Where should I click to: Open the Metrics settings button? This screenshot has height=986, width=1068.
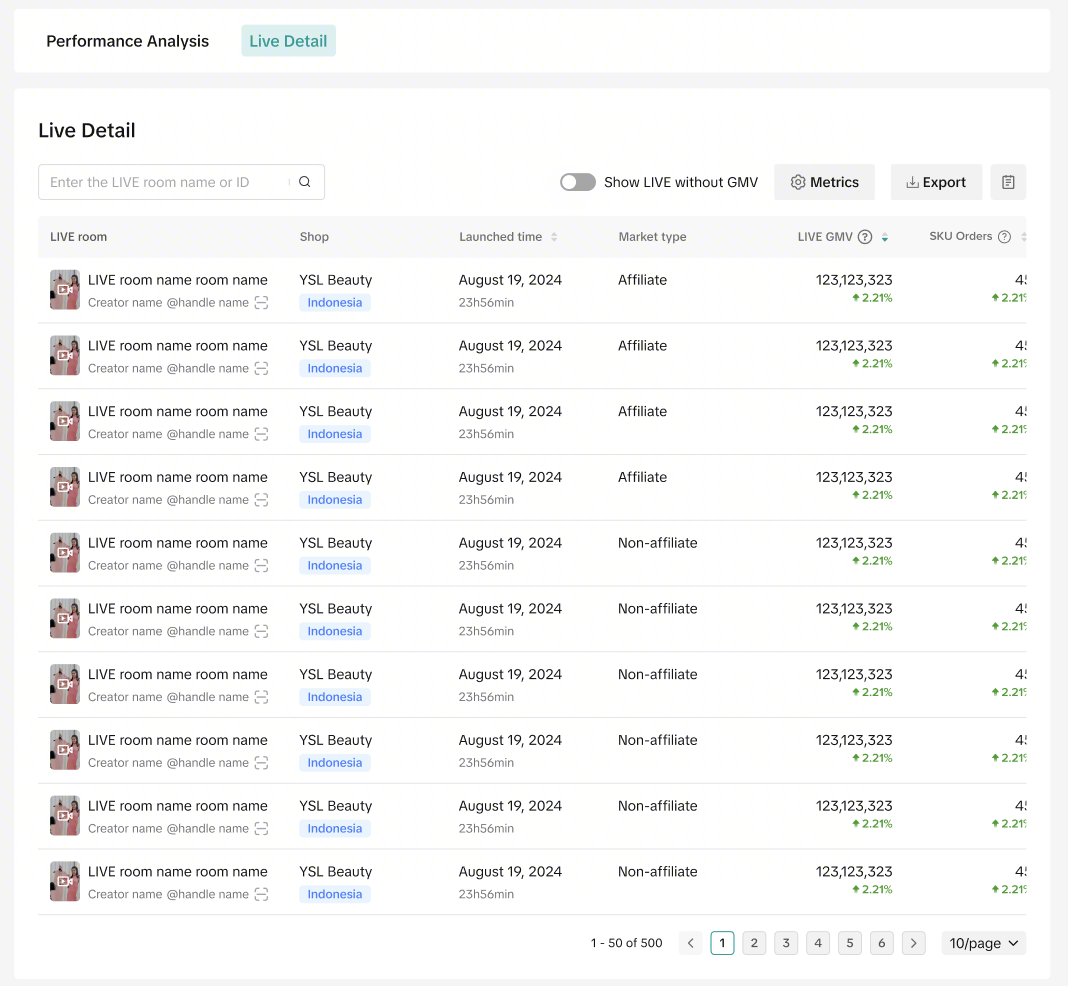tap(824, 182)
